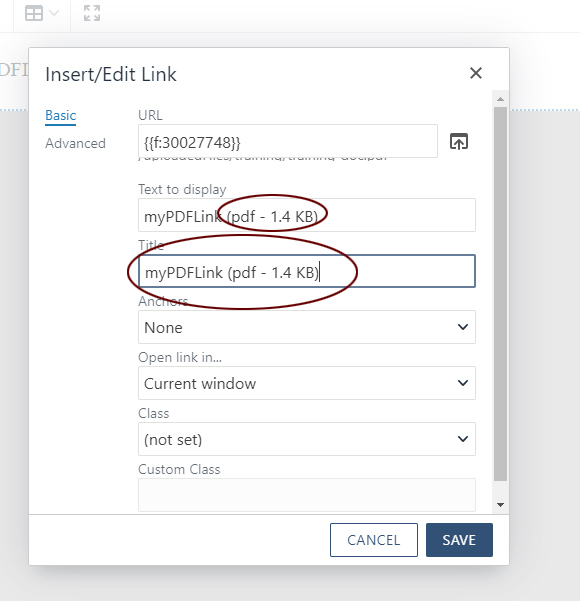Click the dialog scrollbar up arrow
580x601 pixels.
500,99
